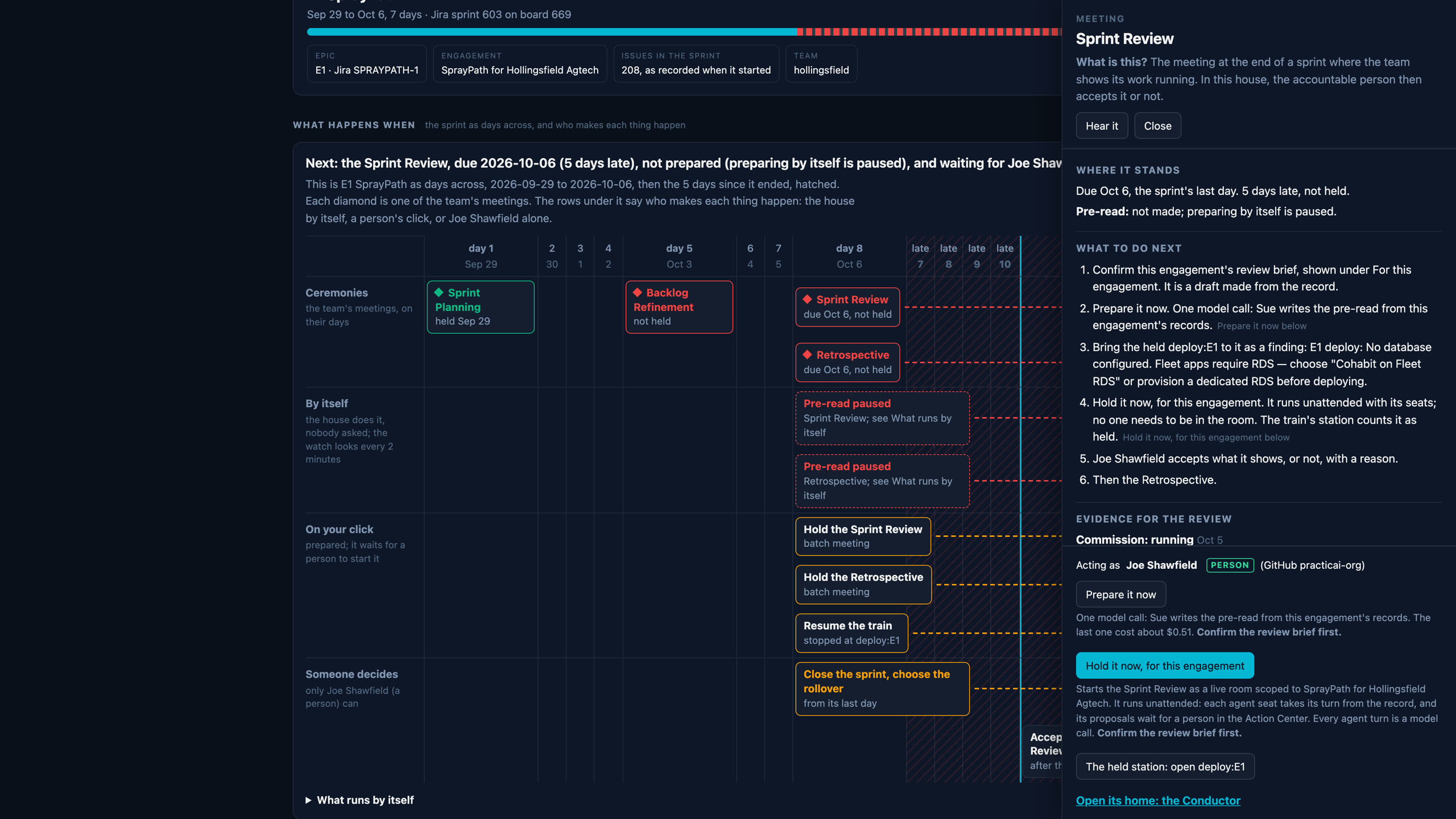Click the Hear it button
The width and height of the screenshot is (1456, 819).
[1102, 126]
